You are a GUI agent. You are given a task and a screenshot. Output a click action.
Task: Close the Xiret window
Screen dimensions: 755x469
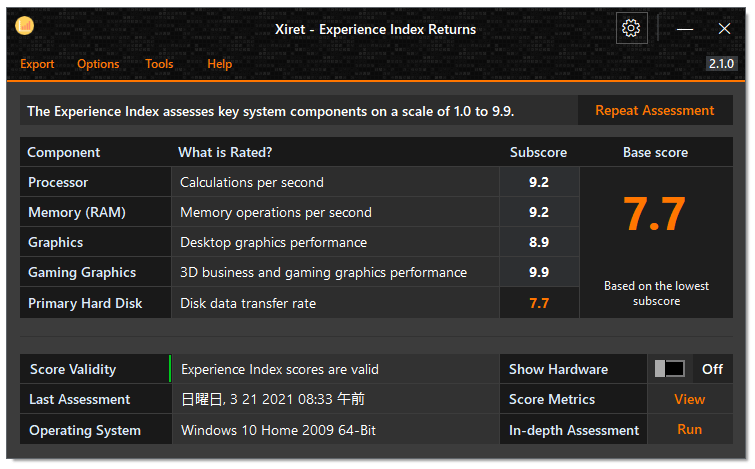724,29
